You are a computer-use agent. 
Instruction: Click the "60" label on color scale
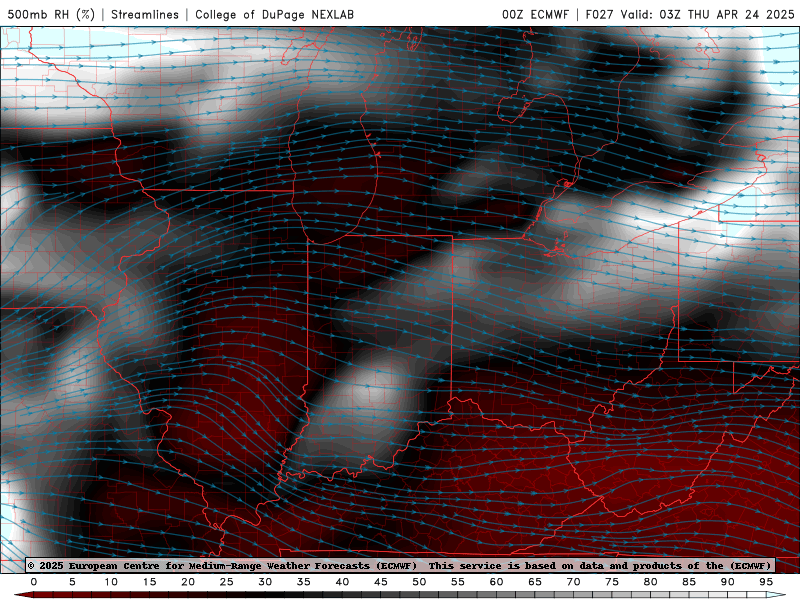[496, 582]
